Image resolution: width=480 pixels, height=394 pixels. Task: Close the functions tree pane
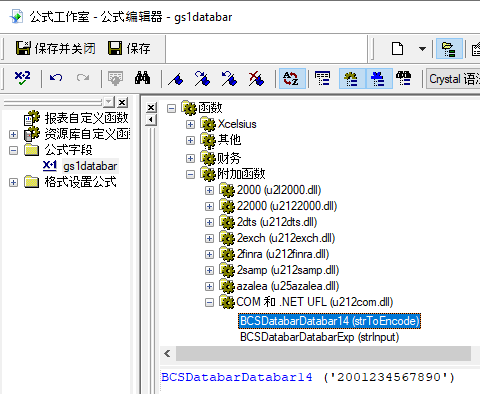click(x=151, y=107)
